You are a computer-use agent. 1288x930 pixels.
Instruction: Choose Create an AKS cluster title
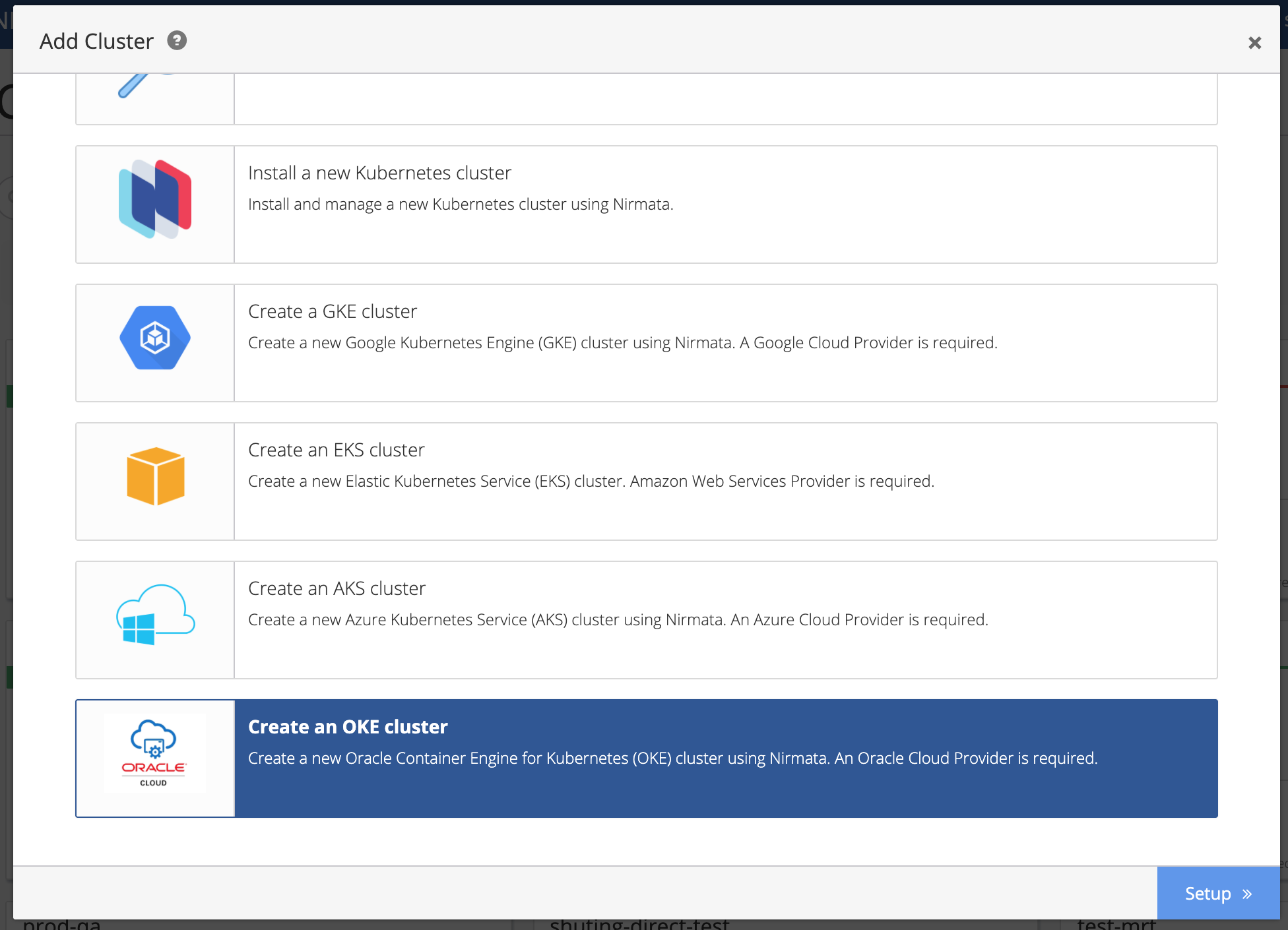point(337,588)
